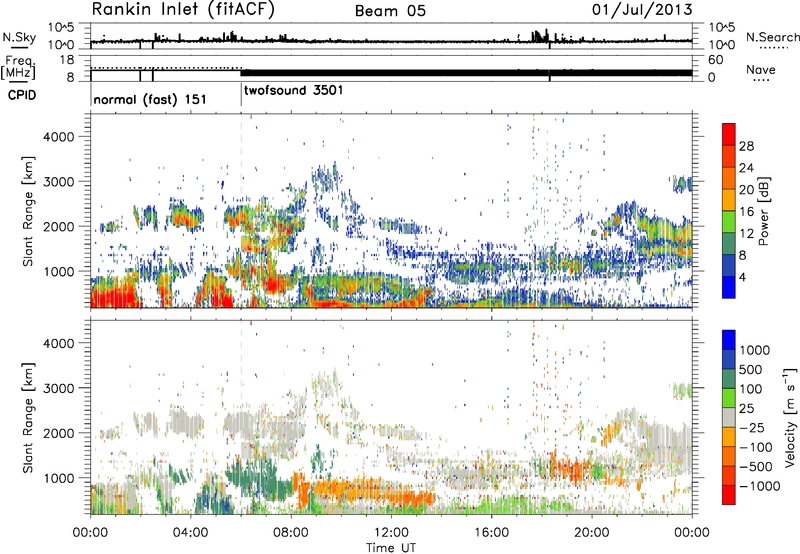Click the 'Time UT' axis title
Screen dimensions: 800x554
click(x=391, y=548)
